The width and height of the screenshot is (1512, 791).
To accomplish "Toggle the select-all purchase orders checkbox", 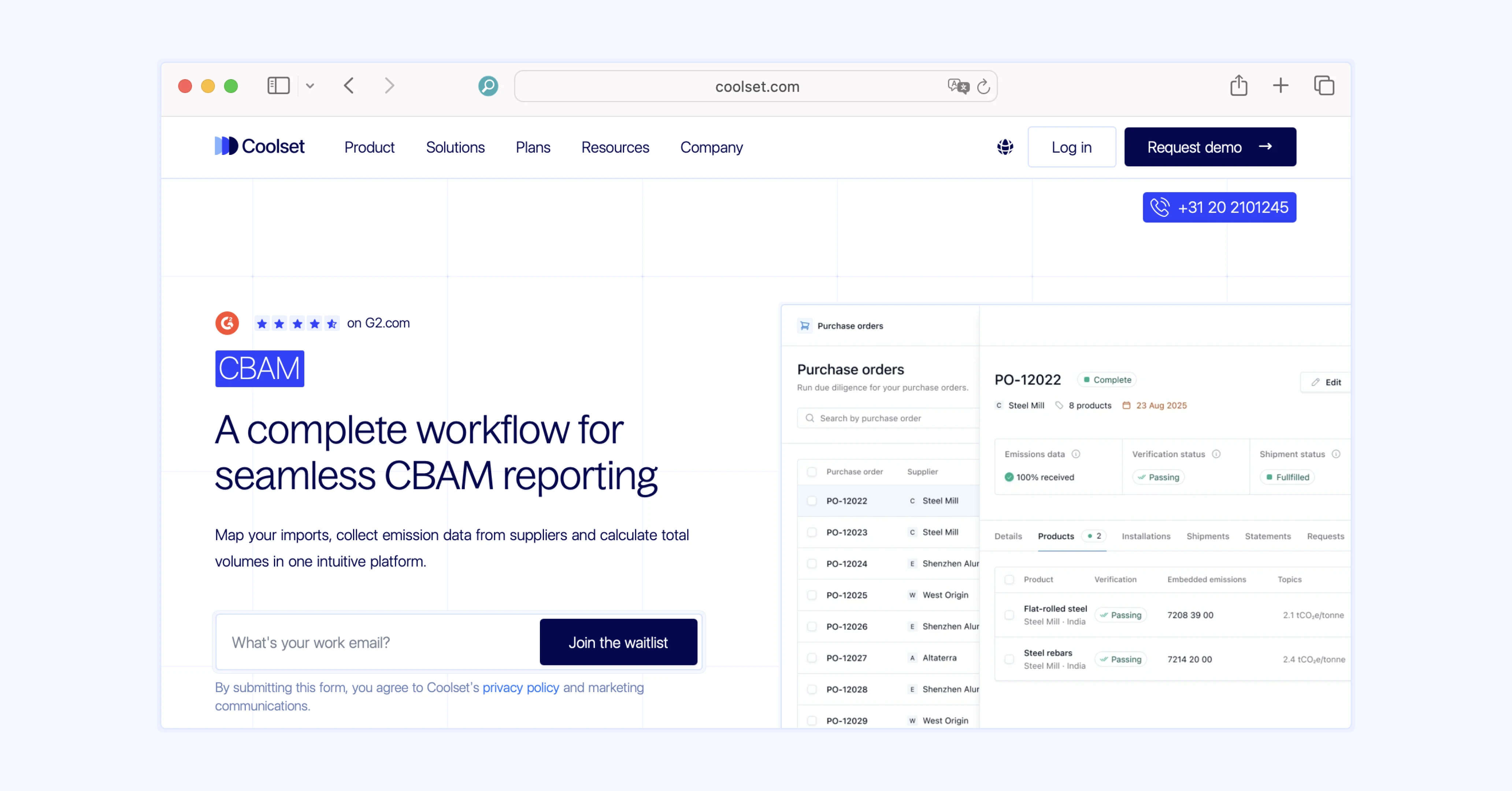I will 812,472.
